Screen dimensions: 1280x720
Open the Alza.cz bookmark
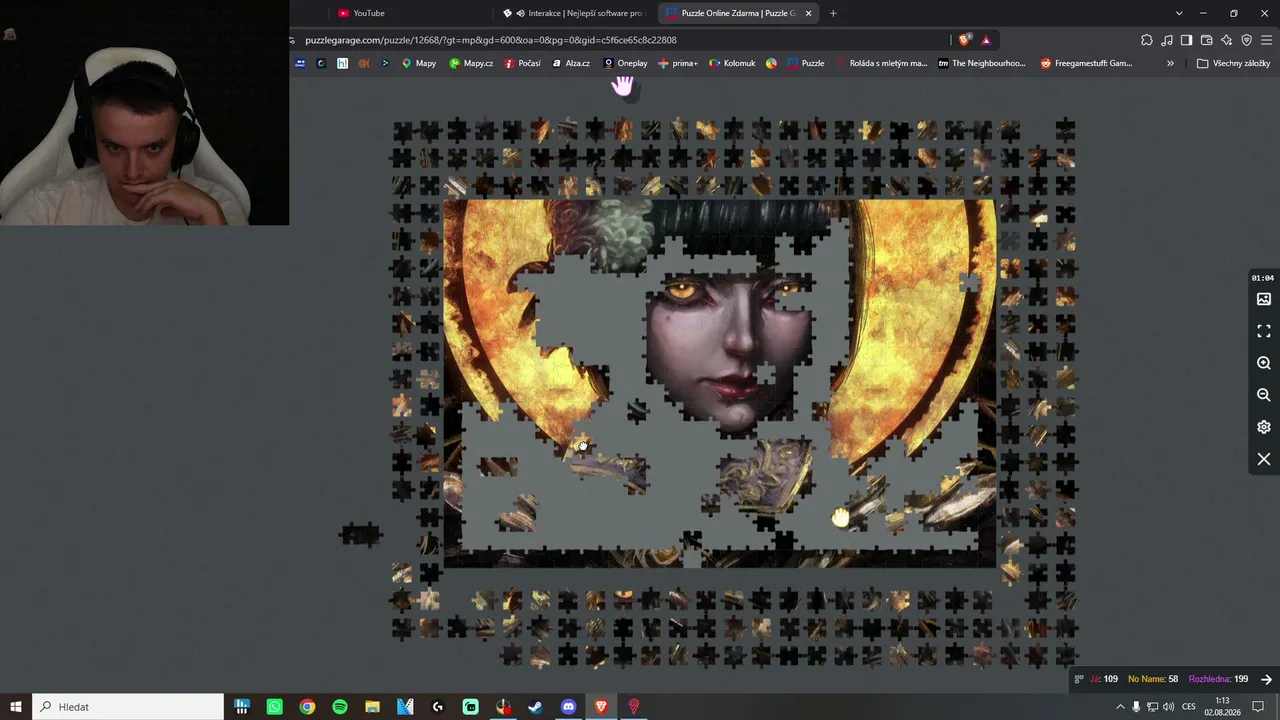point(571,63)
